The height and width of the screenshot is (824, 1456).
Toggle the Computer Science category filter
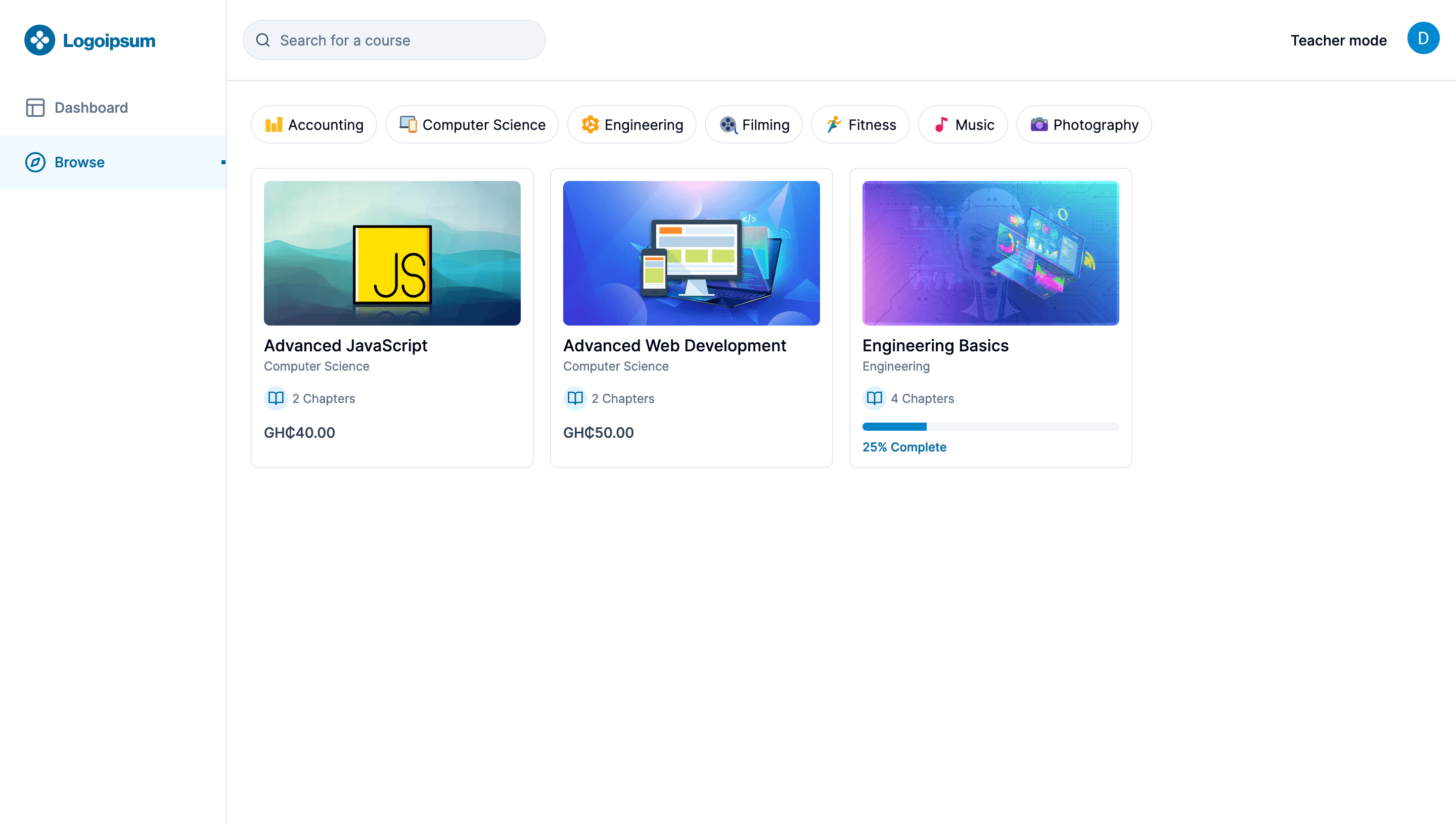pos(472,124)
